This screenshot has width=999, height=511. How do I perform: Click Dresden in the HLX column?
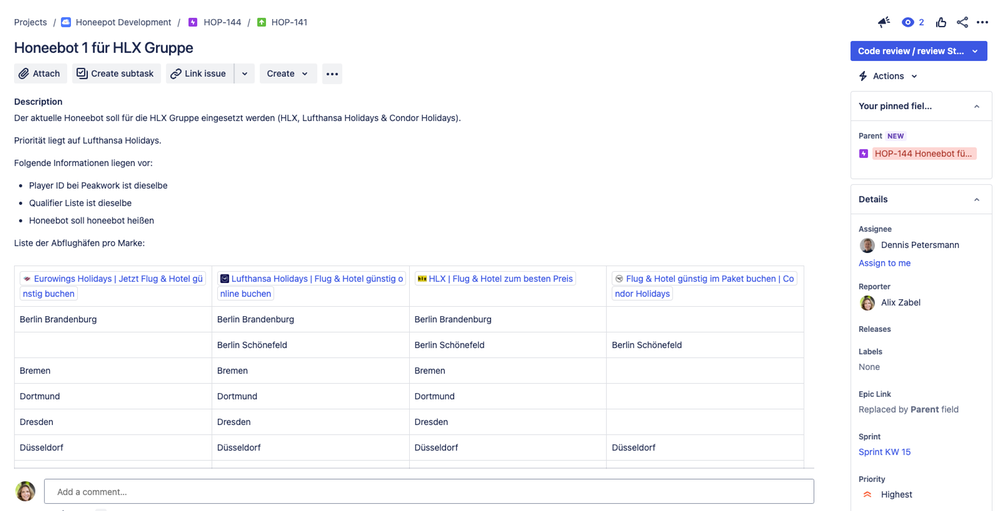tap(431, 422)
